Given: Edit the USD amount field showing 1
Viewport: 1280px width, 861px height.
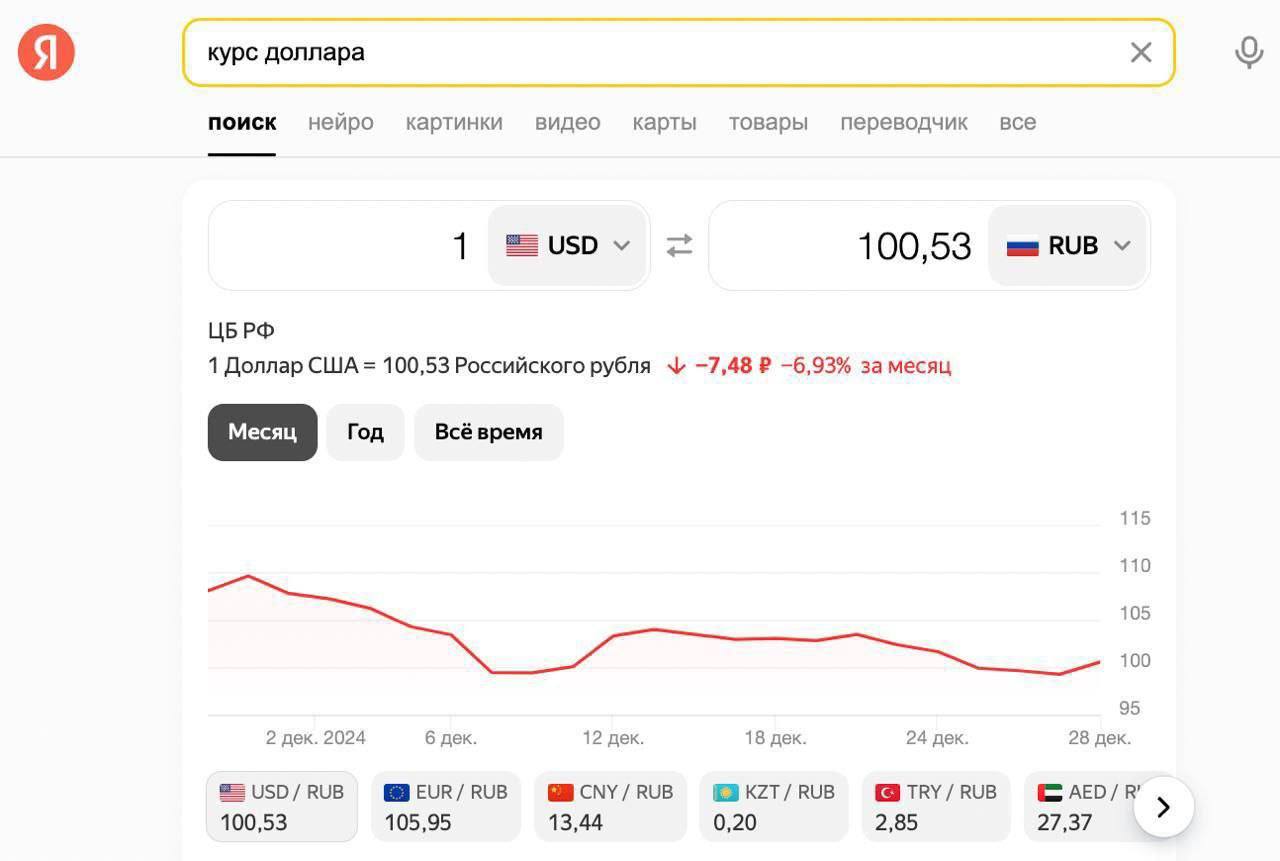Looking at the screenshot, I should [x=348, y=245].
